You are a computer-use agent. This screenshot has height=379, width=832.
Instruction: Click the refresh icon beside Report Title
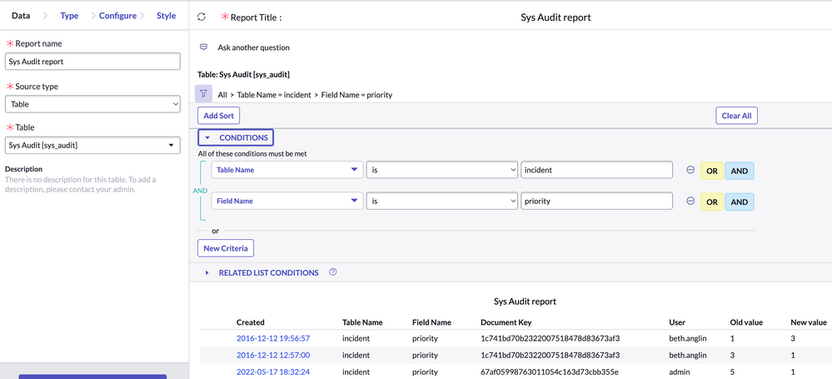[201, 17]
